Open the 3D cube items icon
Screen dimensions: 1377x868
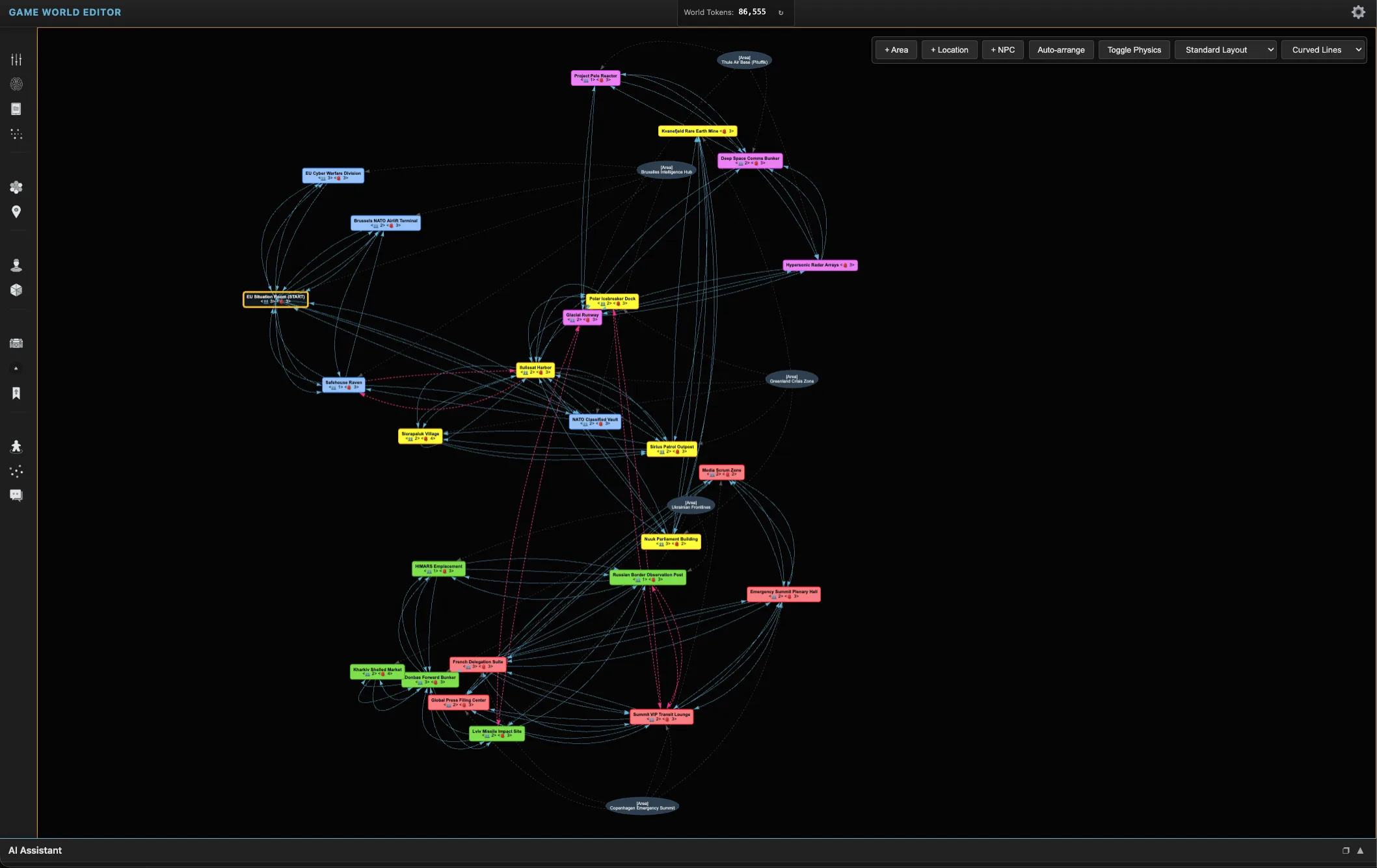pos(16,290)
